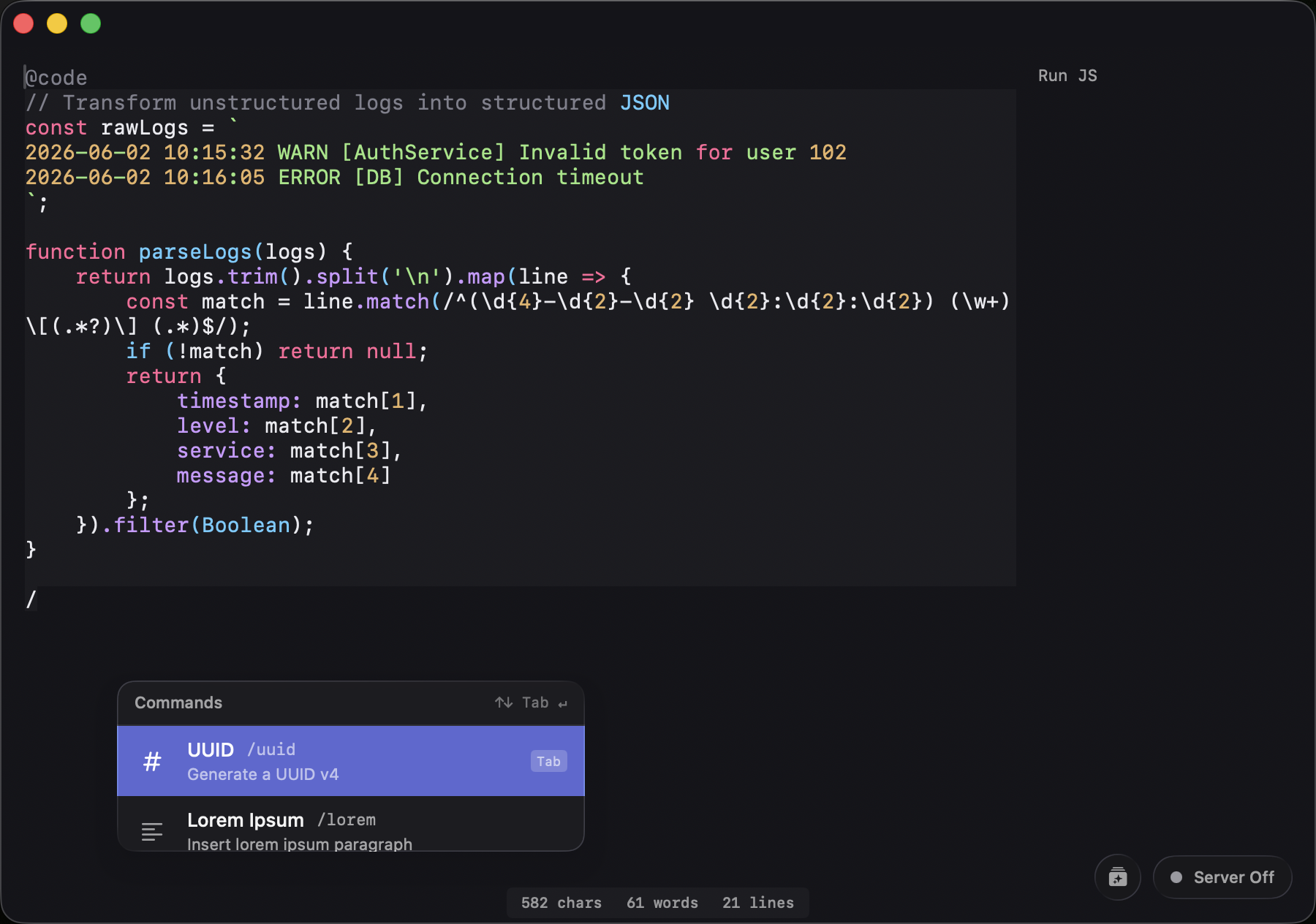Screen dimensions: 1316x924
Task: Click the ERROR DB Connection timeout line
Action: pyautogui.click(x=335, y=177)
